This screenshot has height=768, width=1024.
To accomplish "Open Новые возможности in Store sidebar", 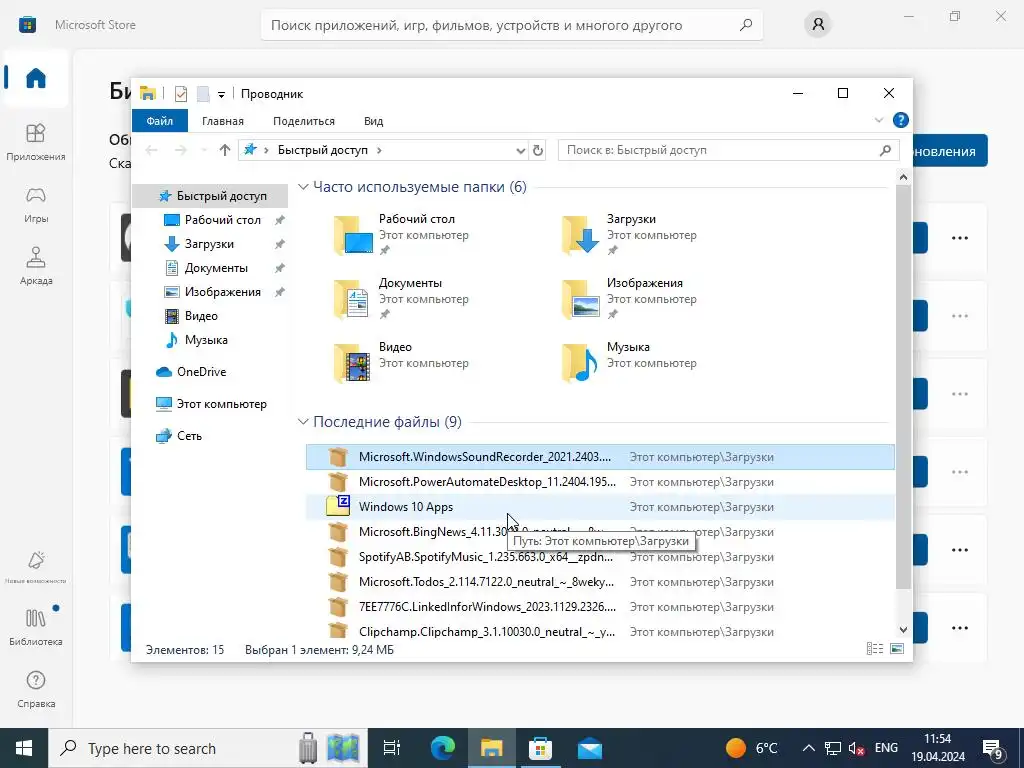I will pos(36,567).
